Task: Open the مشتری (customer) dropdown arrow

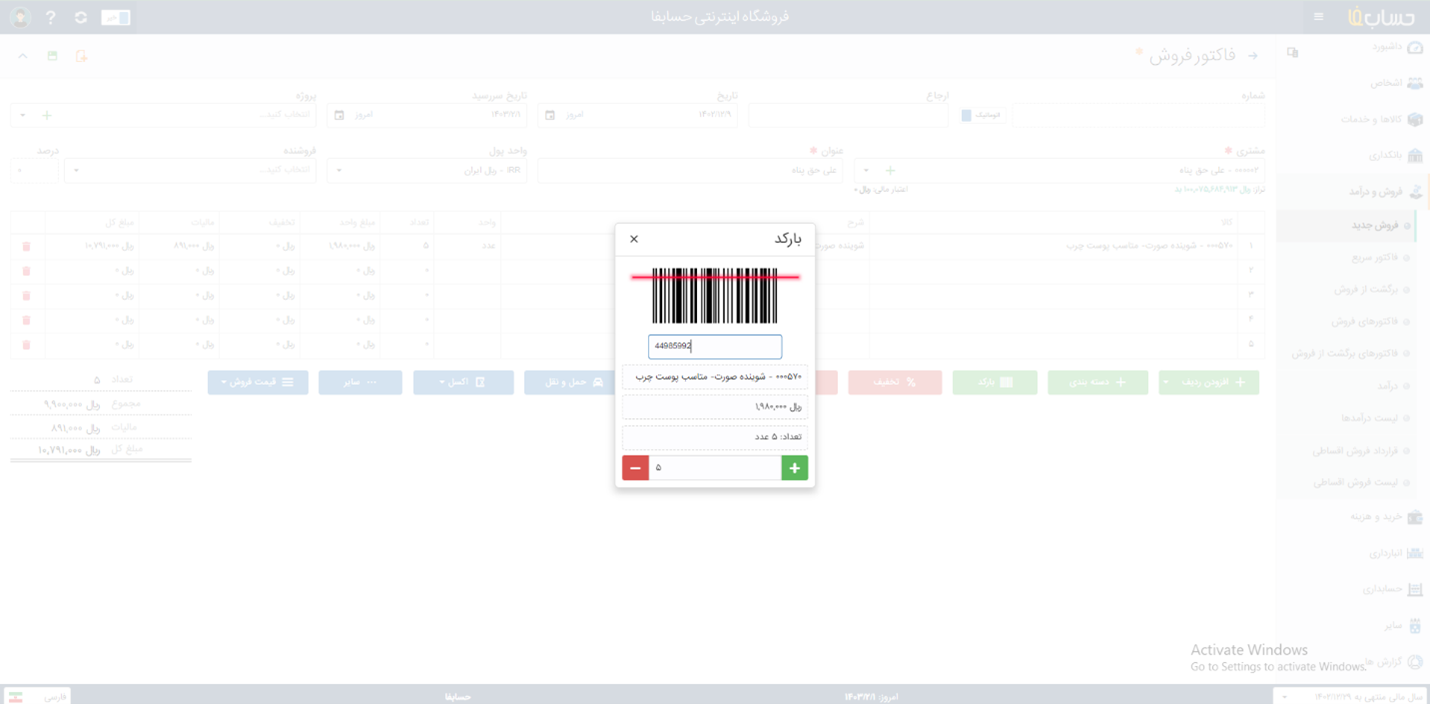Action: click(866, 170)
